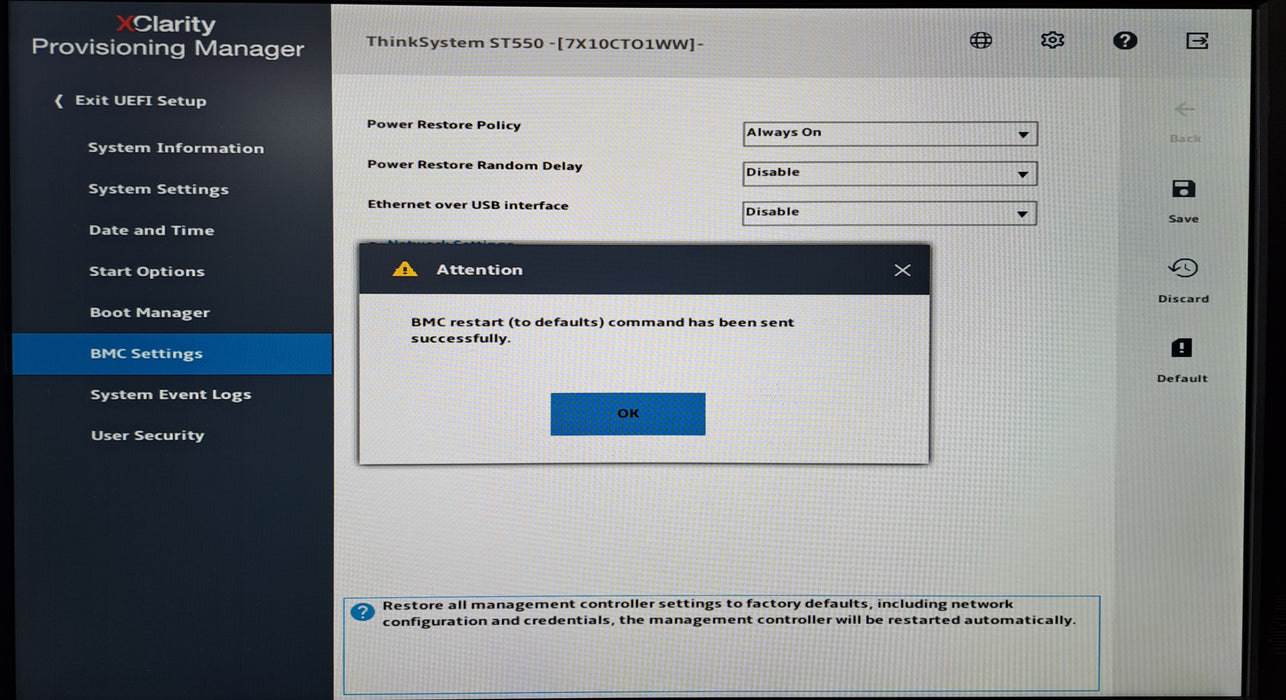
Task: Open the settings gear icon
Action: 1052,40
